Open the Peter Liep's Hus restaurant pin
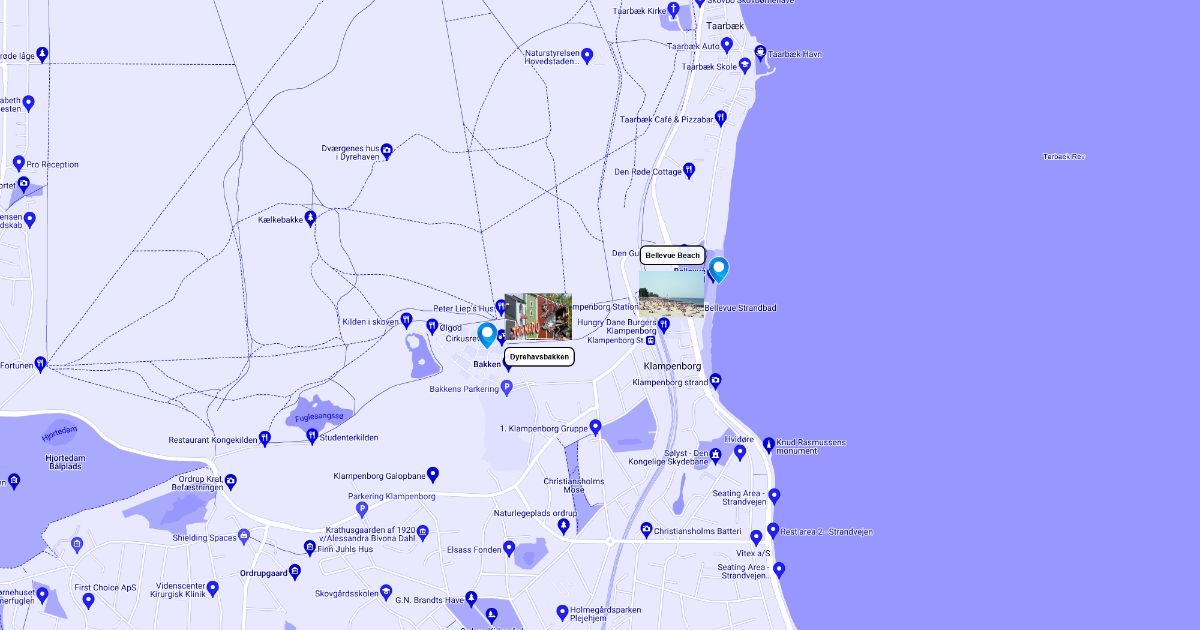This screenshot has height=630, width=1200. point(501,307)
